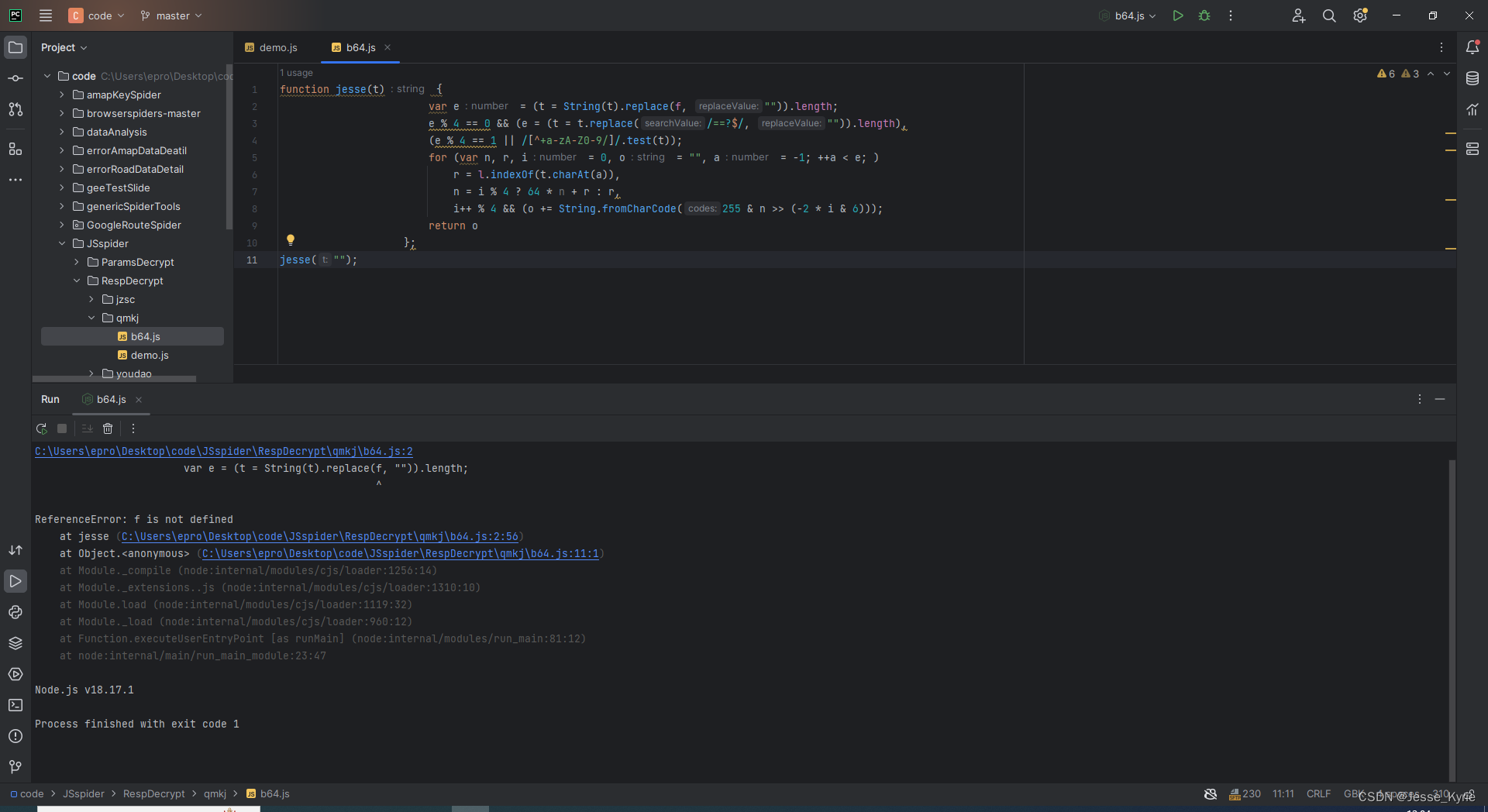Open the Python Packages tool window

15,643
